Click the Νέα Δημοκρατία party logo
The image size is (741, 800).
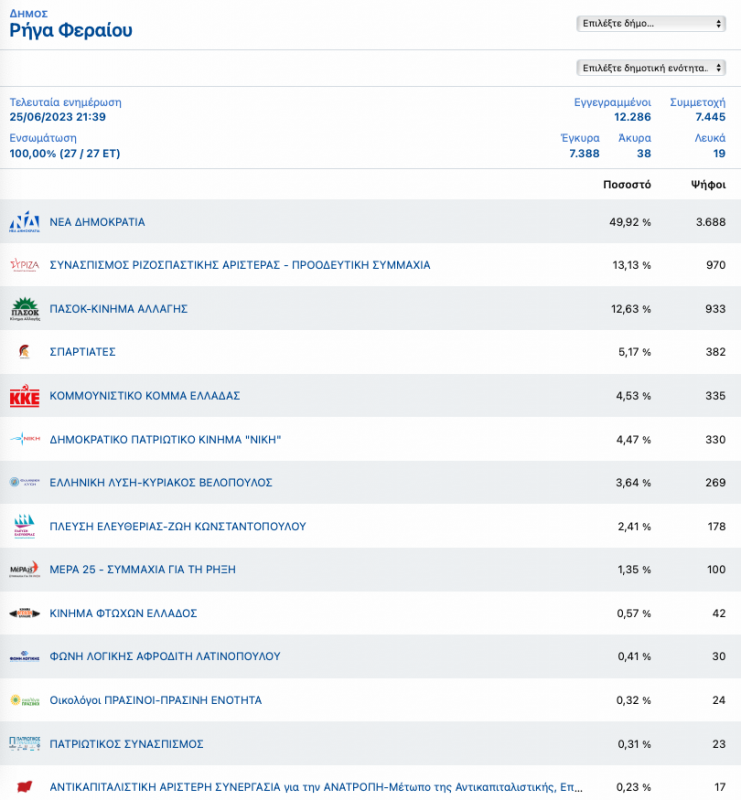coord(24,222)
